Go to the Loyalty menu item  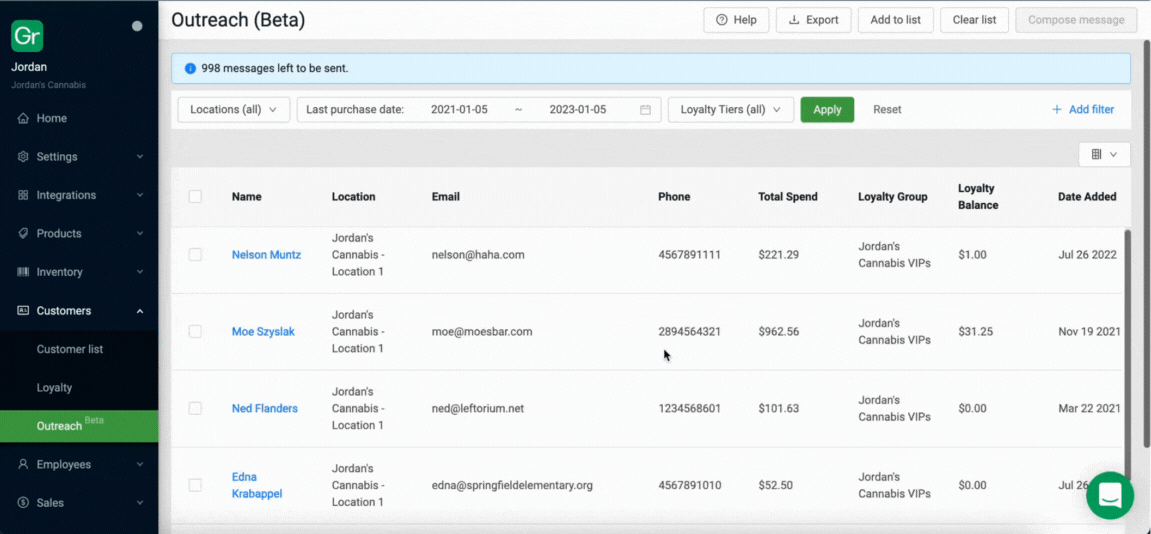(x=54, y=388)
